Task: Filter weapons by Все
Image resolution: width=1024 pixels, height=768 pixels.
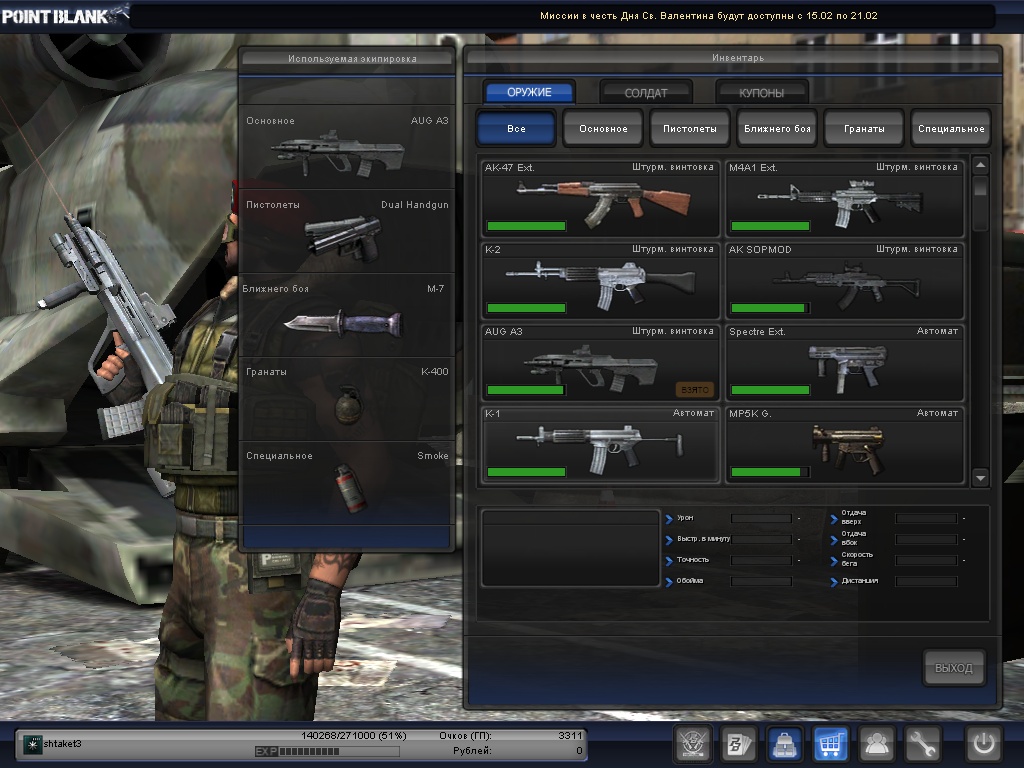Action: pyautogui.click(x=517, y=128)
